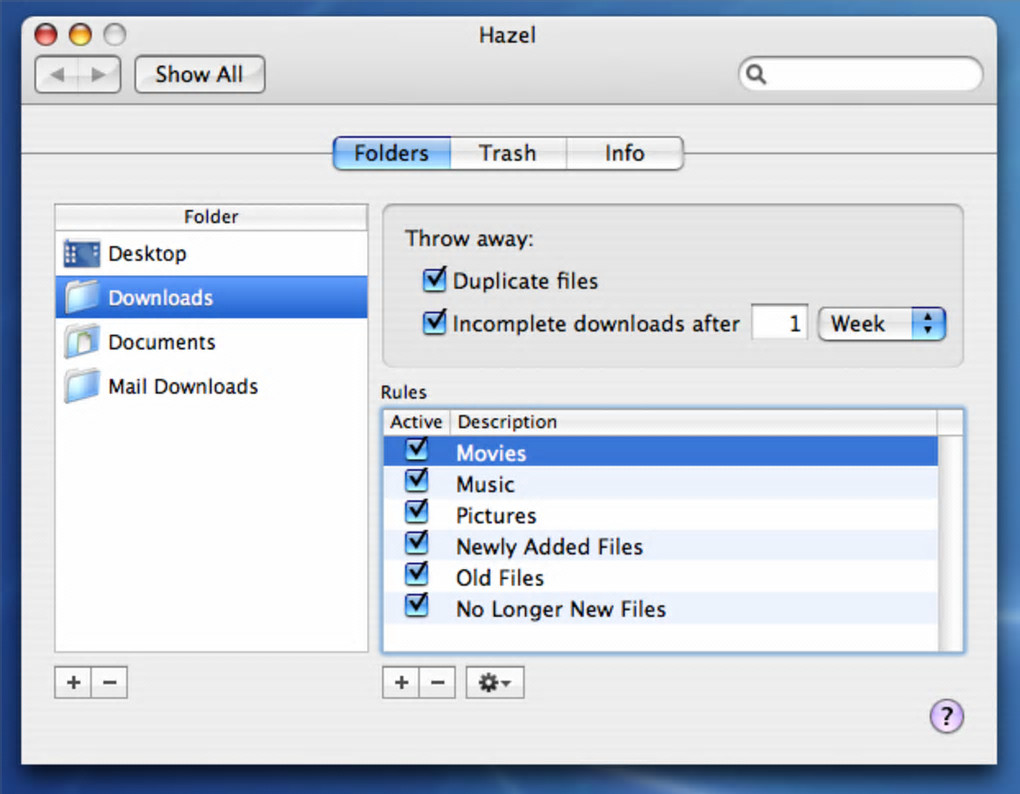The height and width of the screenshot is (794, 1020).
Task: Click the Downloads folder icon
Action: pyautogui.click(x=82, y=297)
